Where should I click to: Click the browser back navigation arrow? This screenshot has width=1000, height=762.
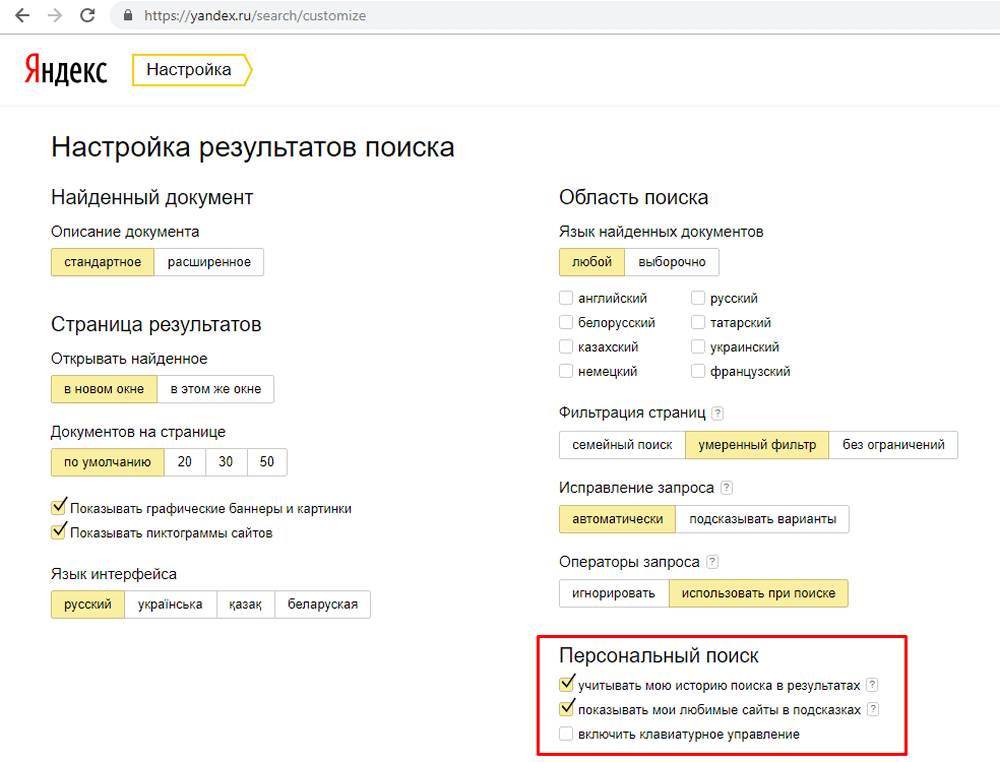point(22,15)
